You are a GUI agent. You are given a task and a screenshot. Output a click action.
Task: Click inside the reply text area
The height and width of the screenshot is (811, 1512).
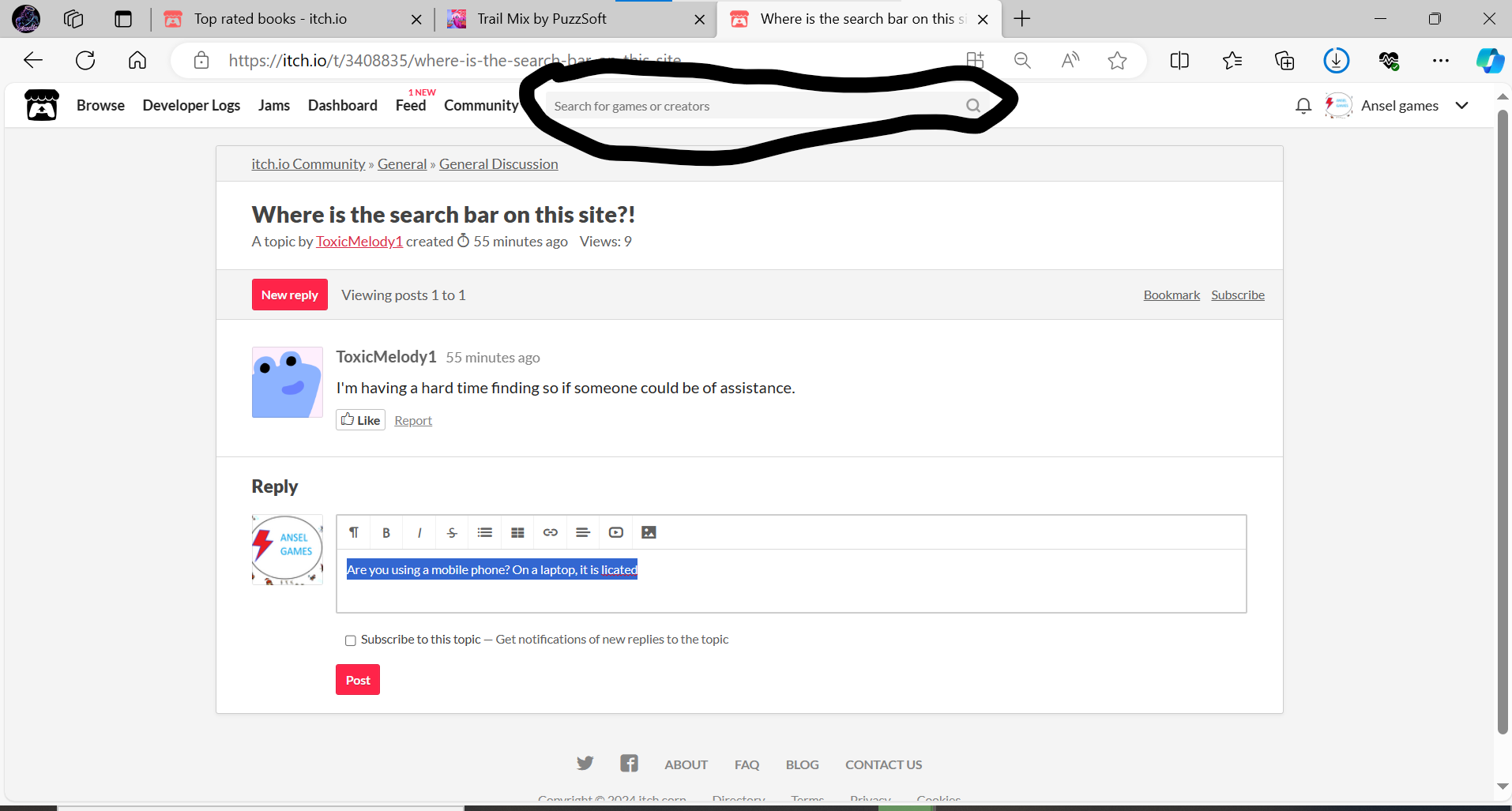[x=792, y=581]
